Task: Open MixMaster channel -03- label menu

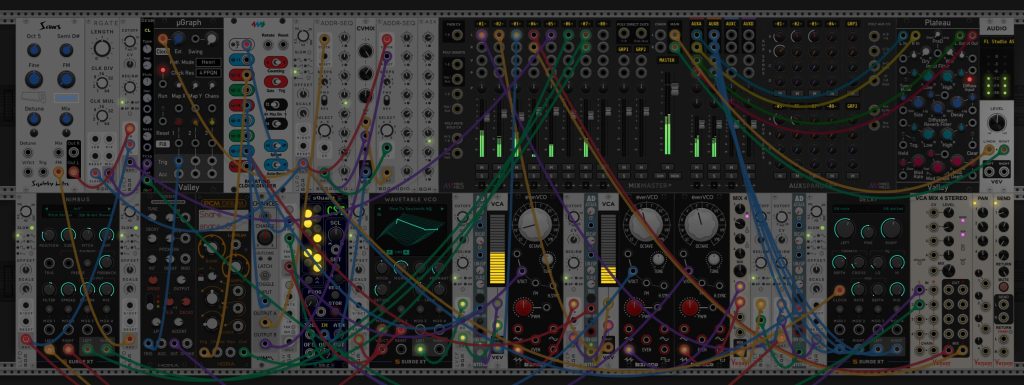Action: tap(516, 24)
